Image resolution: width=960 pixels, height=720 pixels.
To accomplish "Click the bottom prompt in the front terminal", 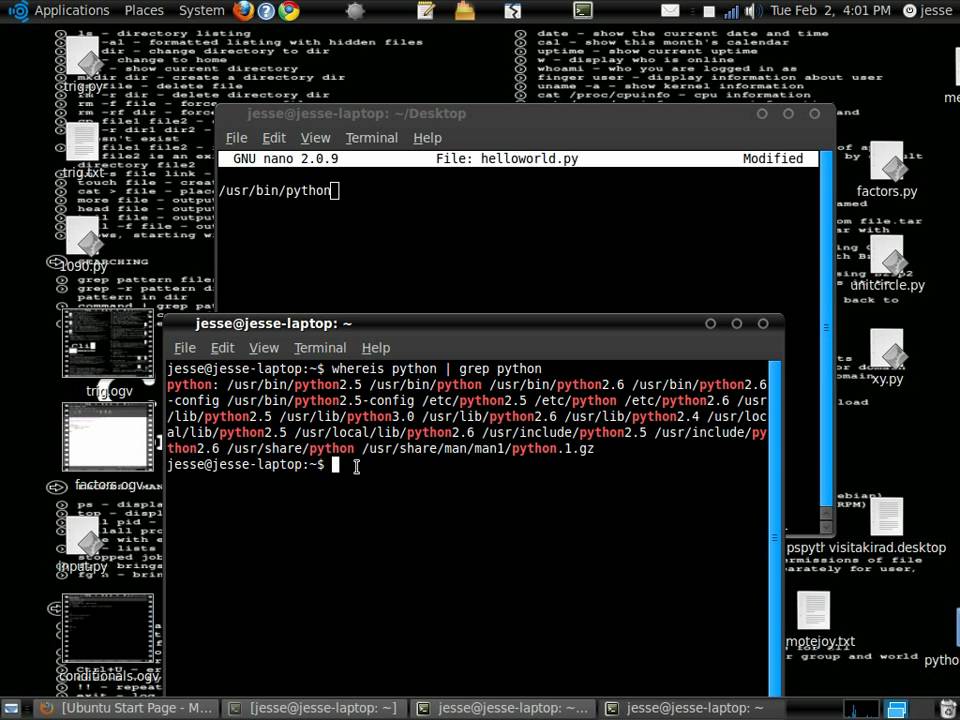I will coord(246,464).
